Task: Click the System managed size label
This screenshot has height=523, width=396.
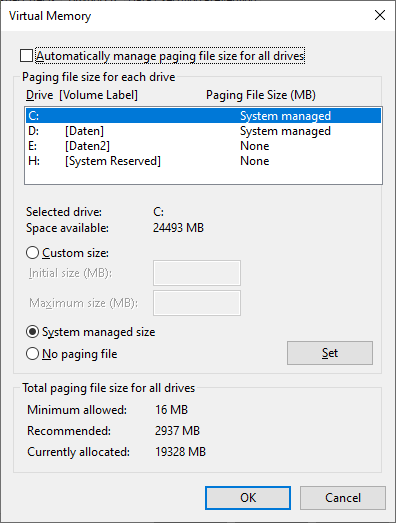Action: [98, 332]
